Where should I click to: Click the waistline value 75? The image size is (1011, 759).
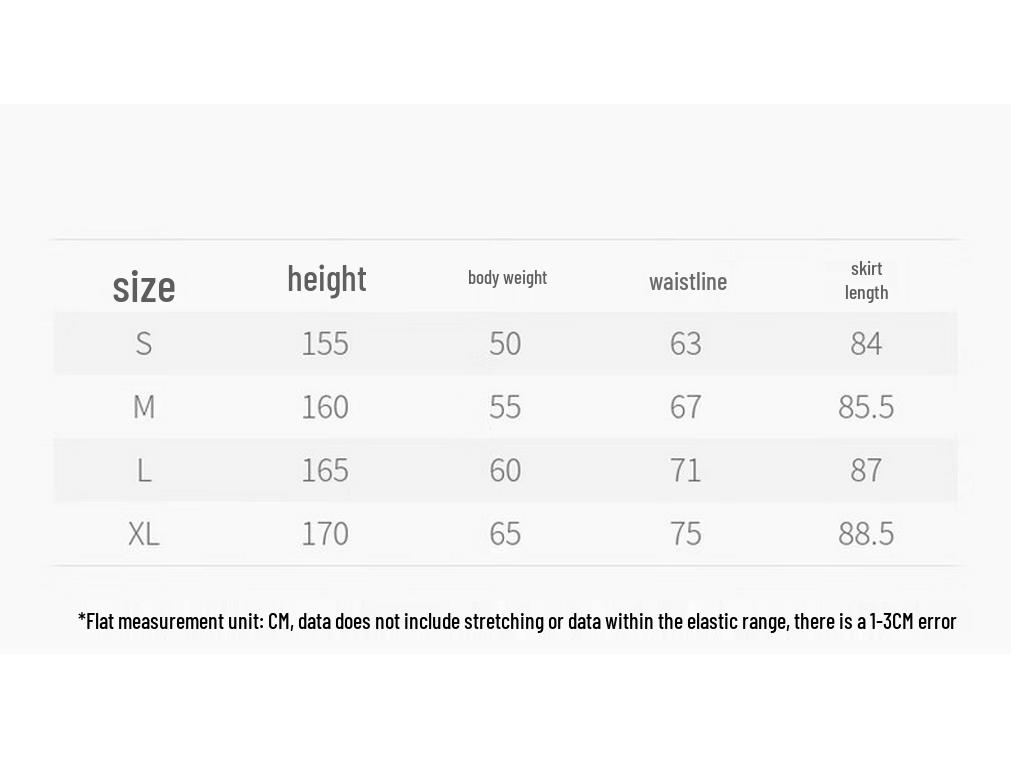[685, 534]
